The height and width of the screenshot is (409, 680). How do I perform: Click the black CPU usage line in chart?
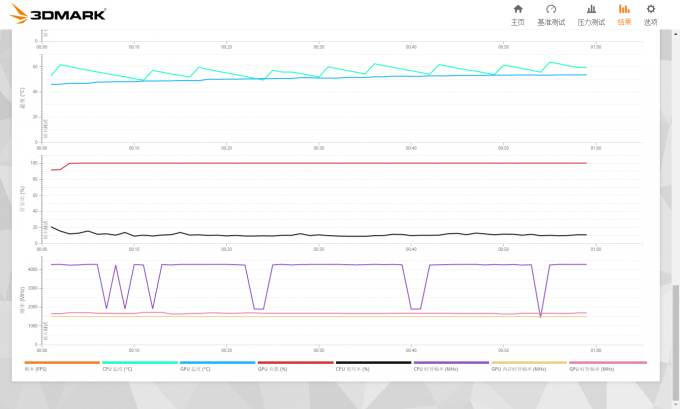click(x=300, y=236)
